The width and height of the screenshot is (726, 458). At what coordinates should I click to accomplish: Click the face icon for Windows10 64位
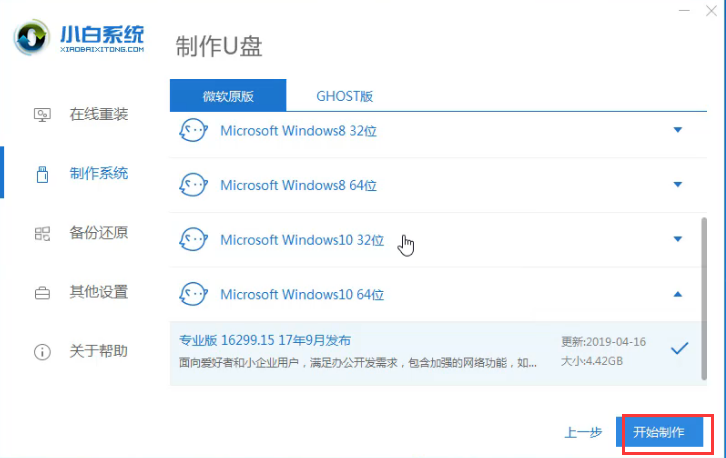click(x=194, y=294)
